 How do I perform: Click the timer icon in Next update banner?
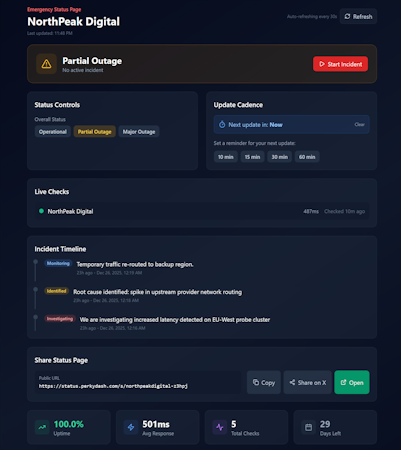click(222, 125)
